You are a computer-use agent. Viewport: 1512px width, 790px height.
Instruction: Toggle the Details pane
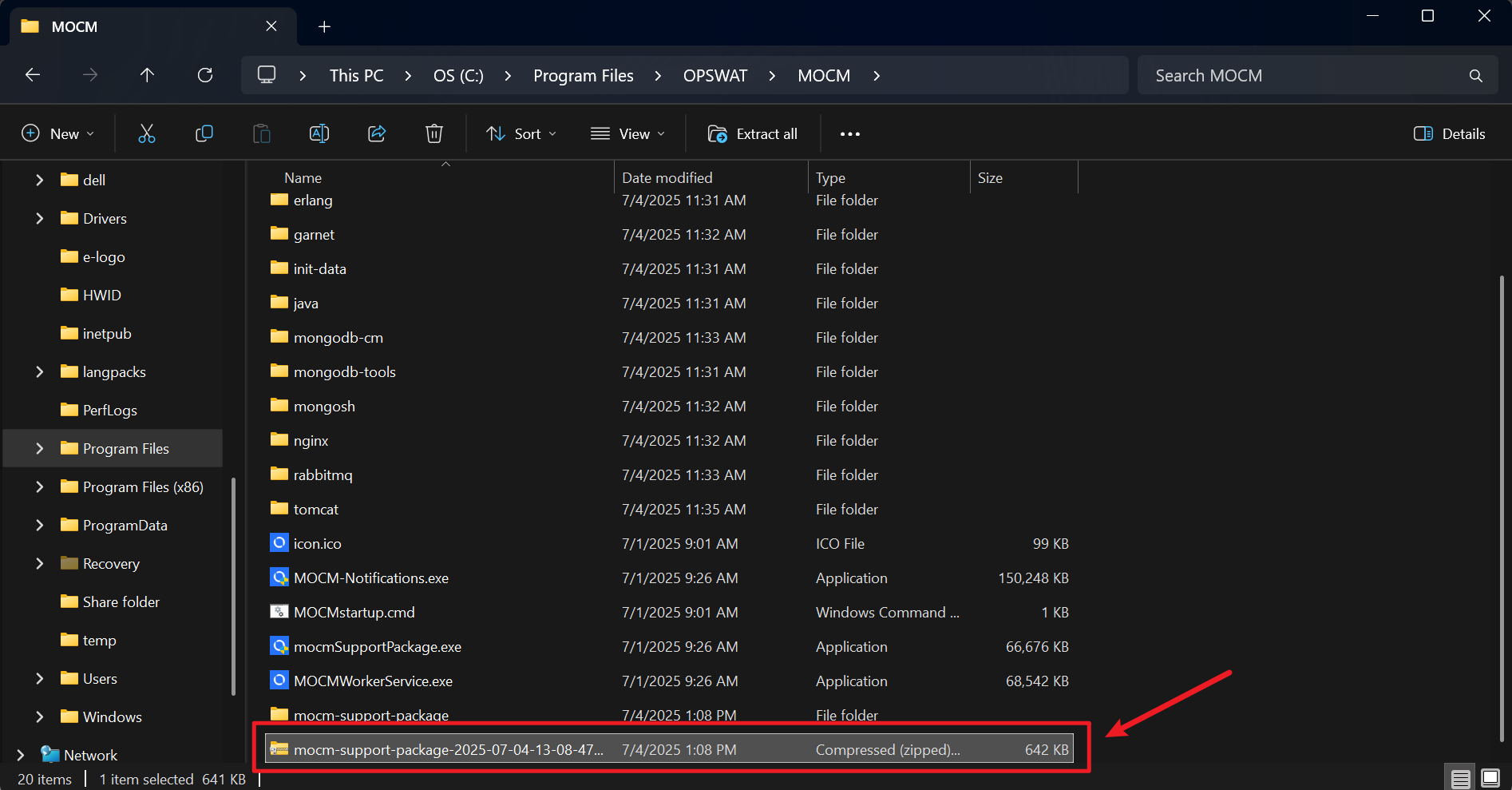pyautogui.click(x=1450, y=133)
